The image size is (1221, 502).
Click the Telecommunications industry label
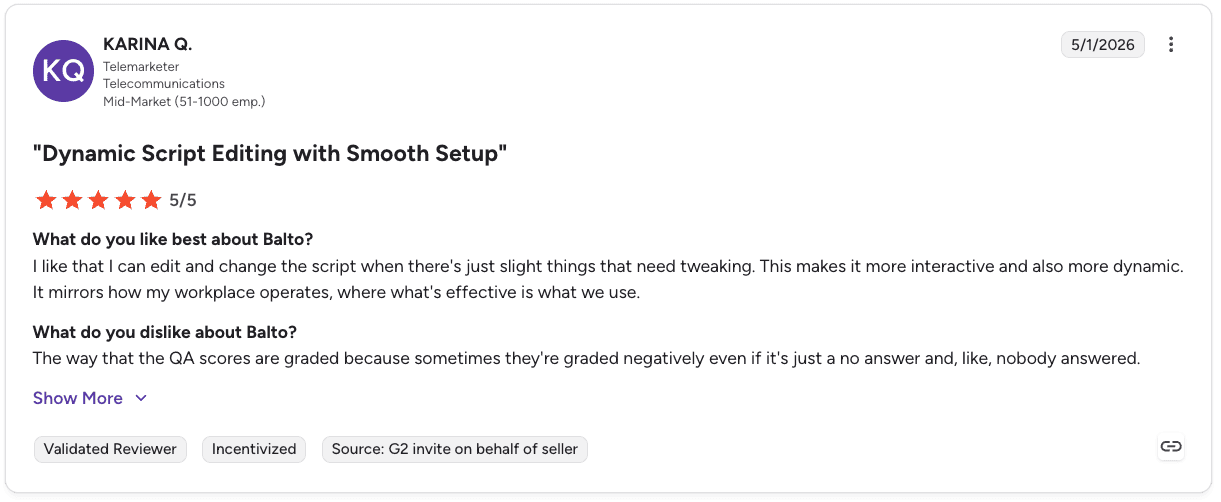(164, 84)
